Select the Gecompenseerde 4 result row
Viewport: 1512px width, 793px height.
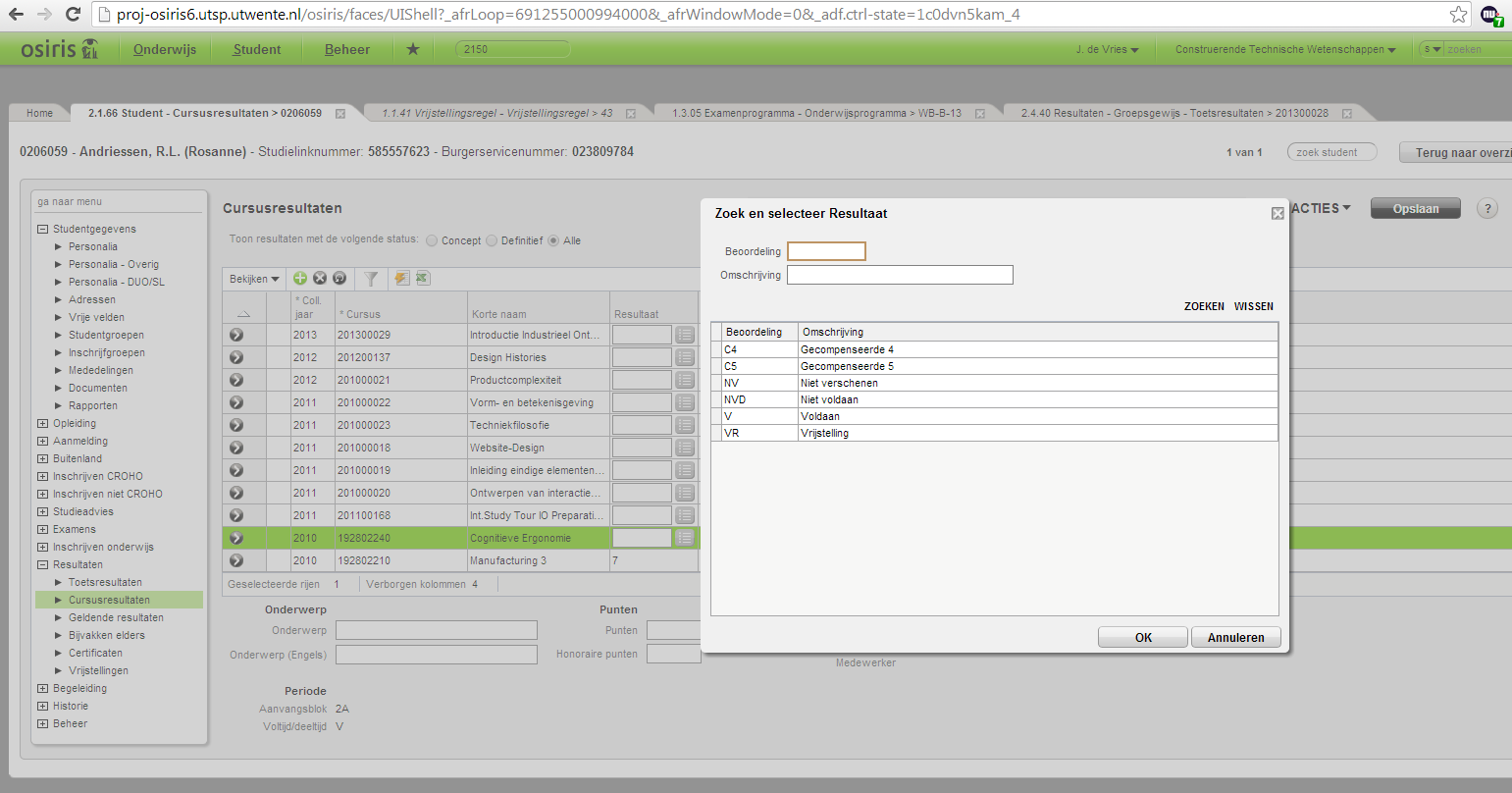pyautogui.click(x=995, y=349)
